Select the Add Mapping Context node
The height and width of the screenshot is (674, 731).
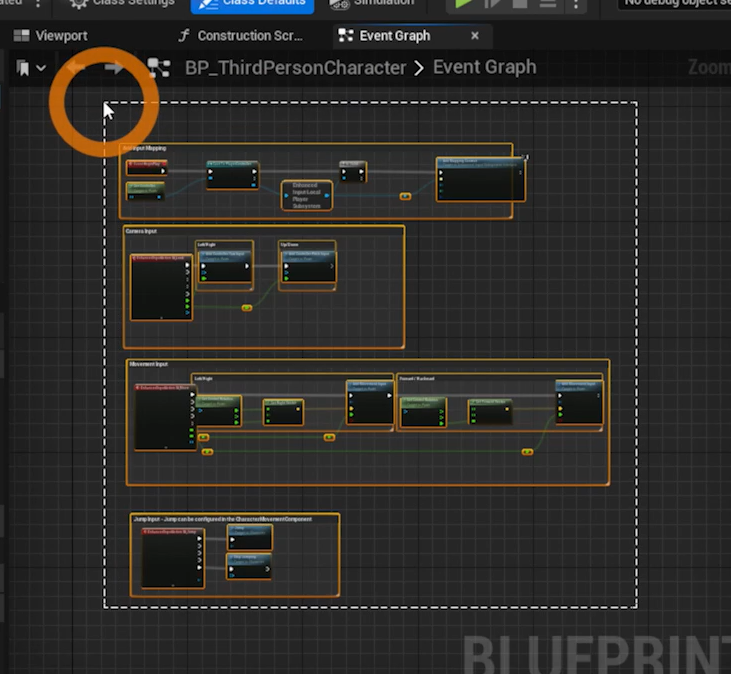pyautogui.click(x=481, y=179)
